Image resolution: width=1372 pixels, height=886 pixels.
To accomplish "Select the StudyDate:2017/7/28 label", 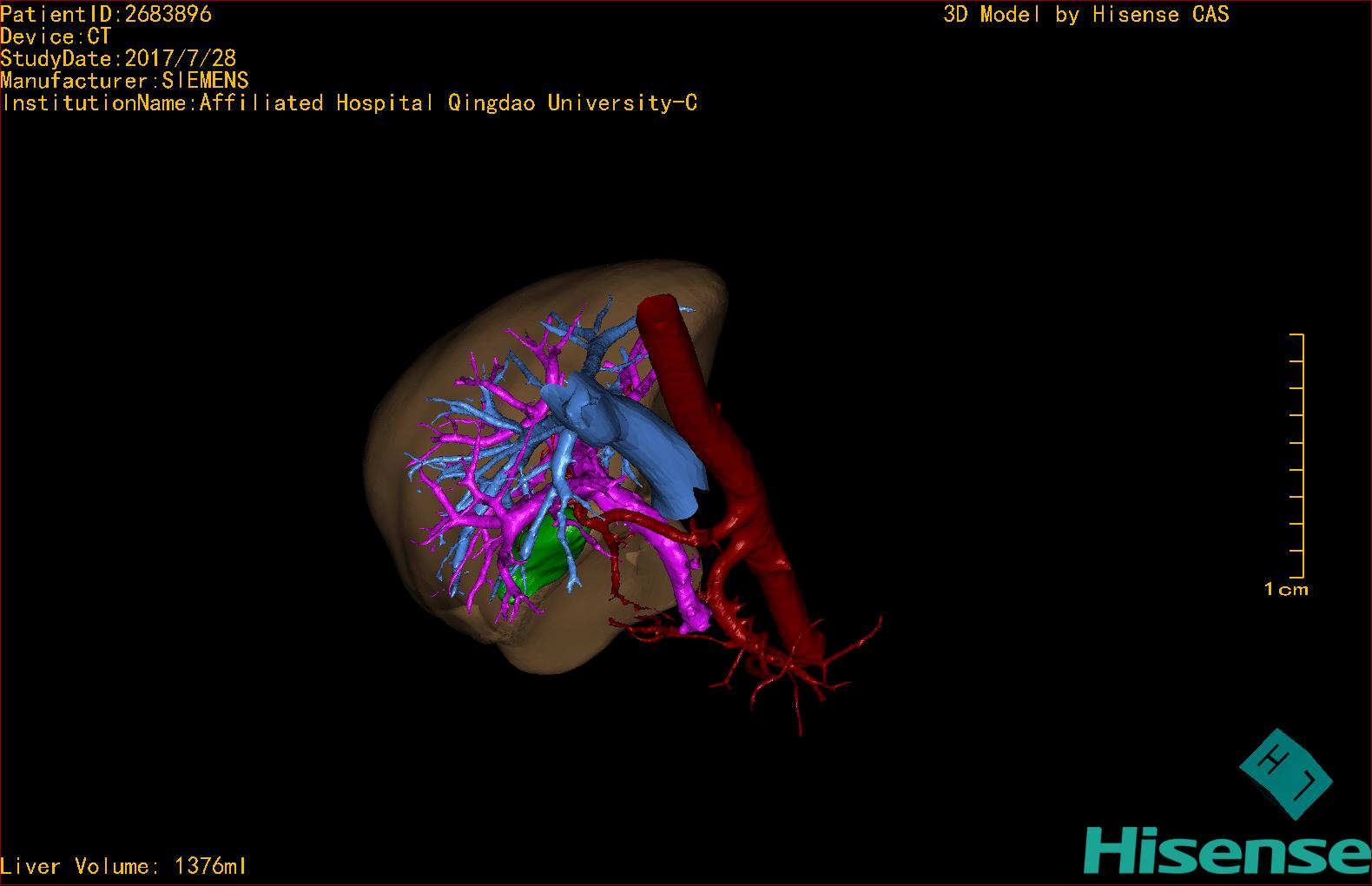I will click(x=118, y=59).
